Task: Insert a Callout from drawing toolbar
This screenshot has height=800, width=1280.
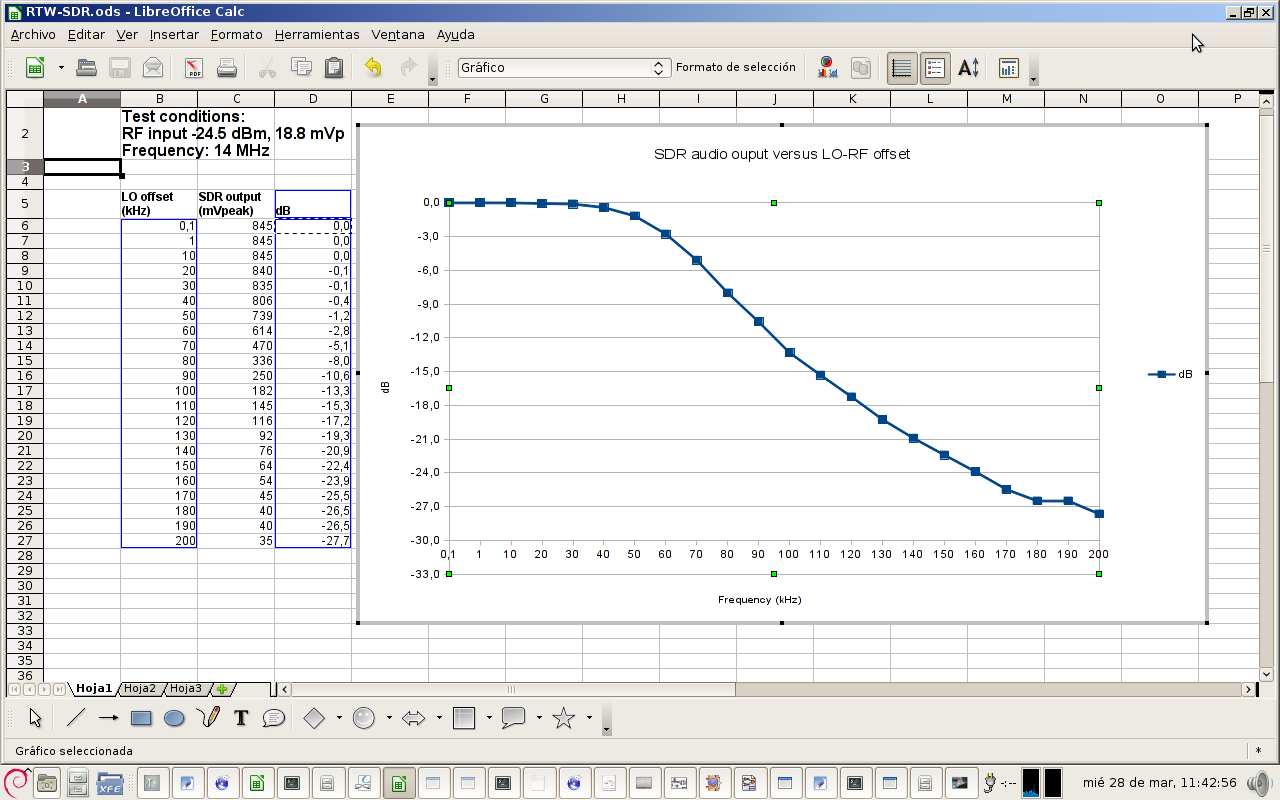Action: click(x=274, y=718)
